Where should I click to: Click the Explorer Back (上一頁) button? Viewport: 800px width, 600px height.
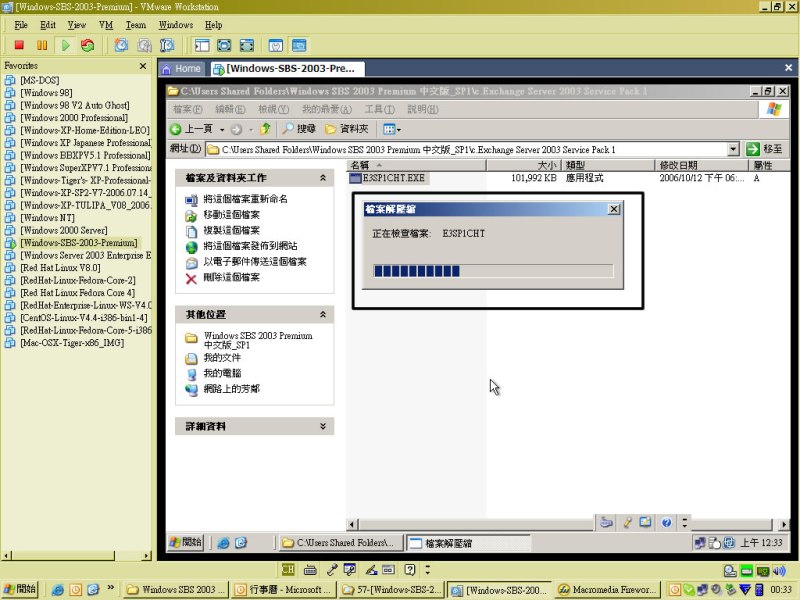click(x=191, y=129)
